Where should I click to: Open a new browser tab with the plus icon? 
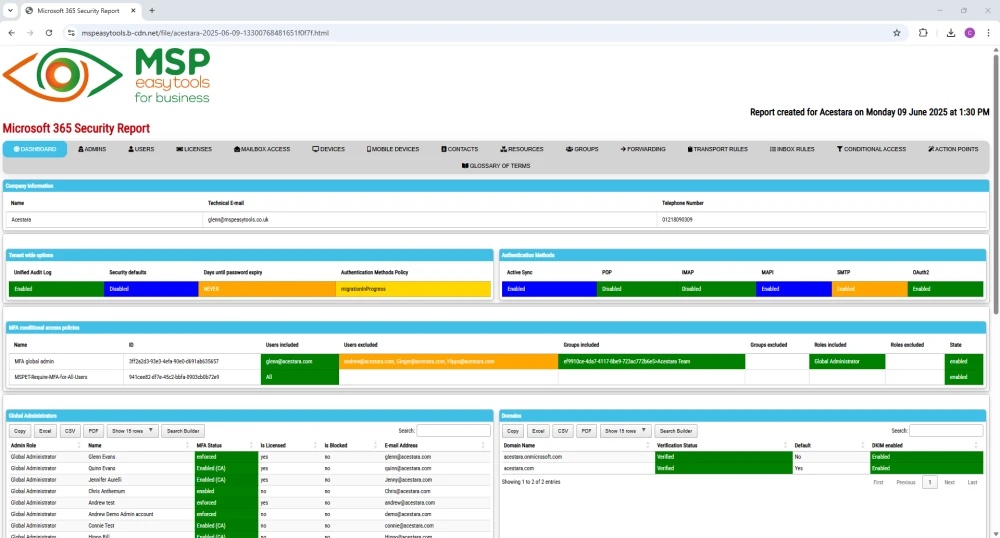(152, 10)
